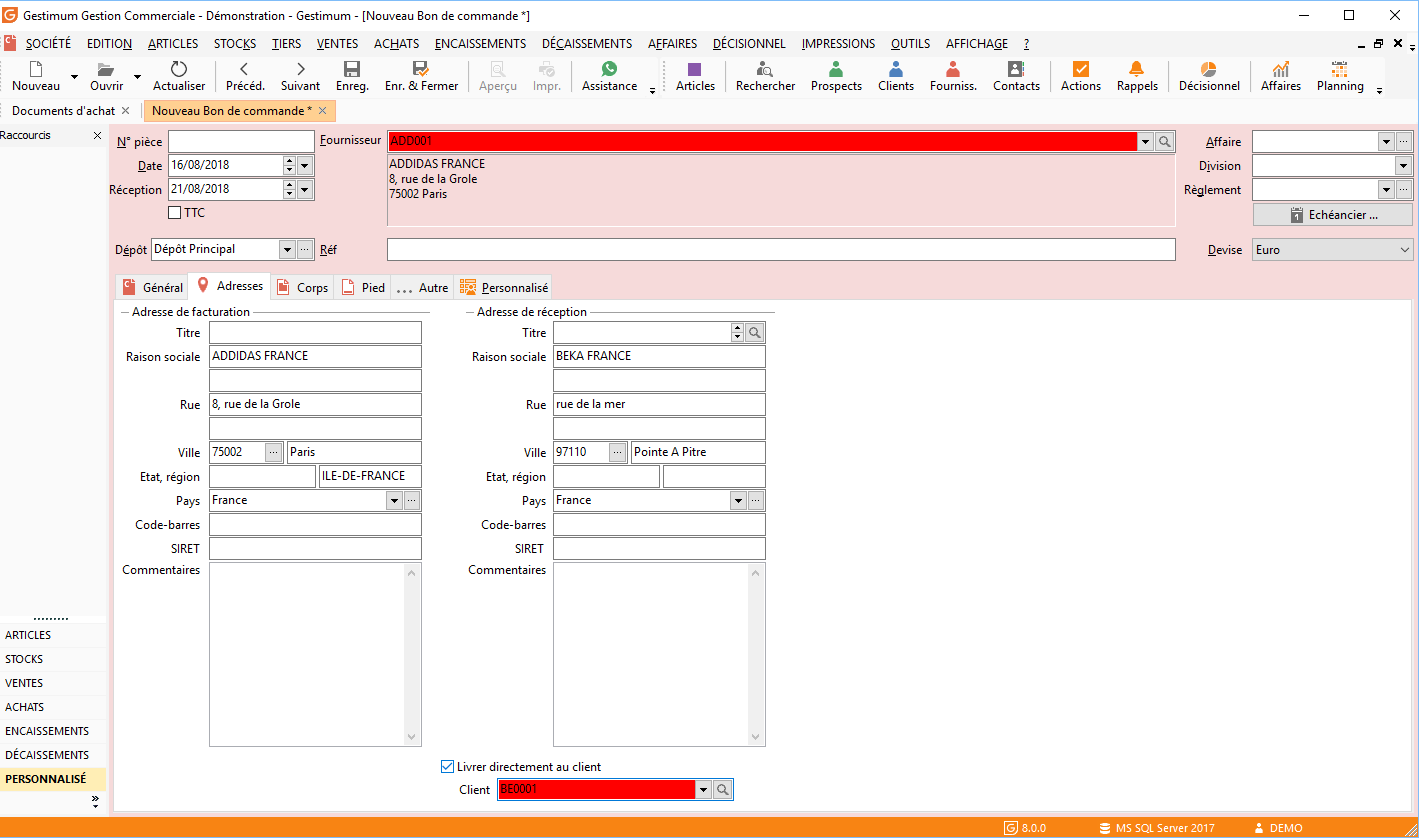Toggle the TTC checkbox

[175, 213]
